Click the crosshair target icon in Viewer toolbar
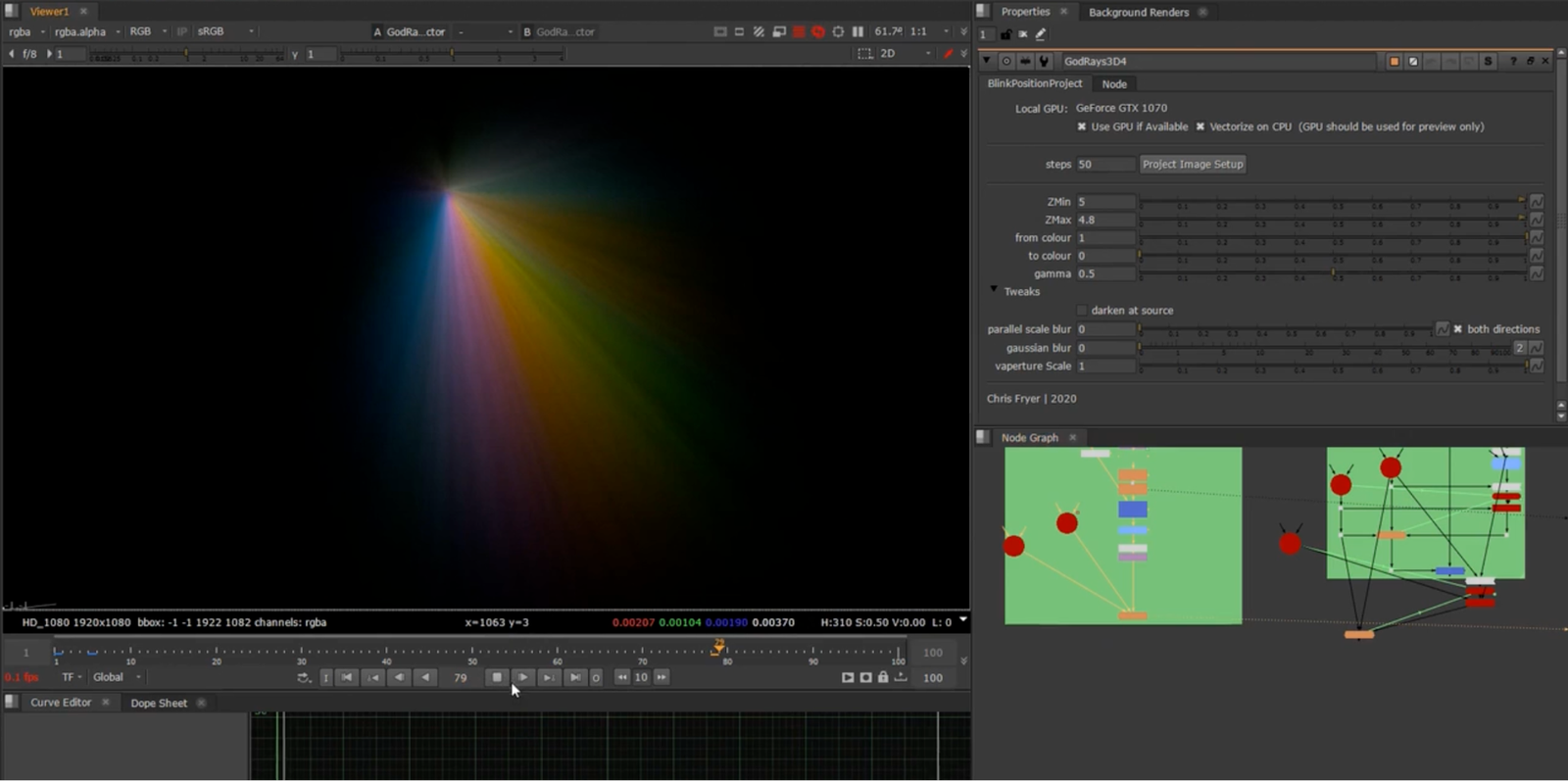1568x781 pixels. tap(838, 31)
